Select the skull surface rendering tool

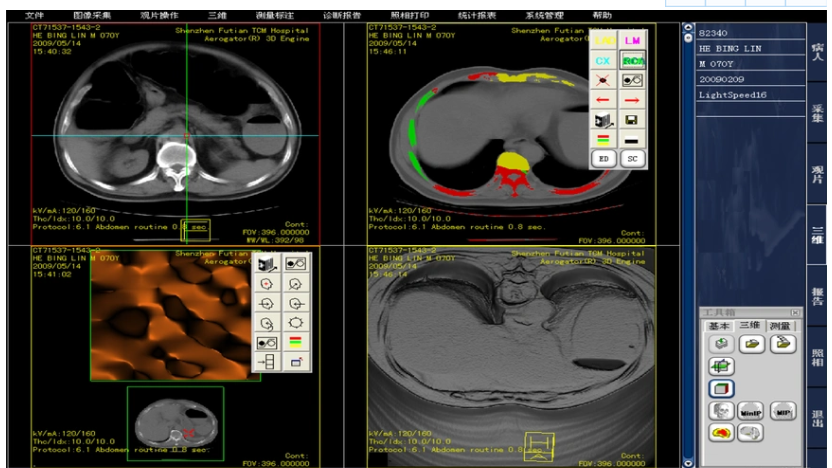721,411
